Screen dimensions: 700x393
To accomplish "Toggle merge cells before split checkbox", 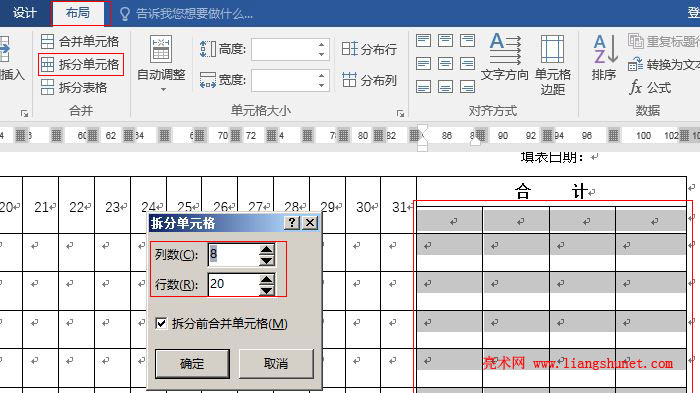I will [x=161, y=323].
